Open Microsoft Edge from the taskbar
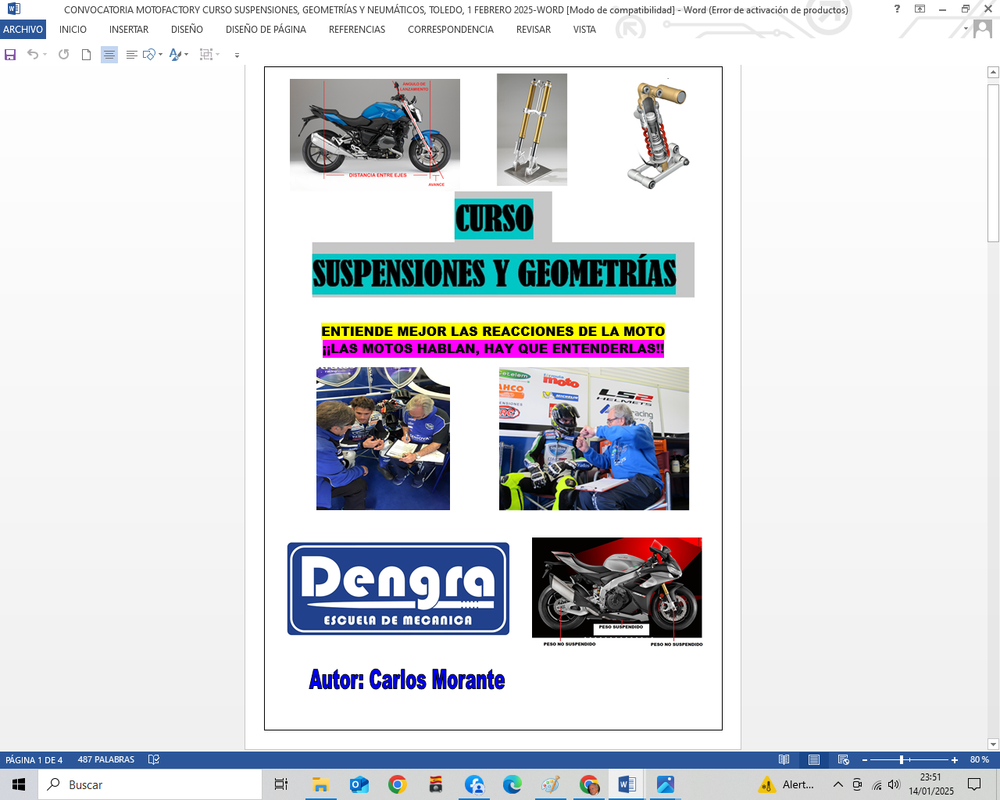Screen dimensions: 1000x800 512,785
